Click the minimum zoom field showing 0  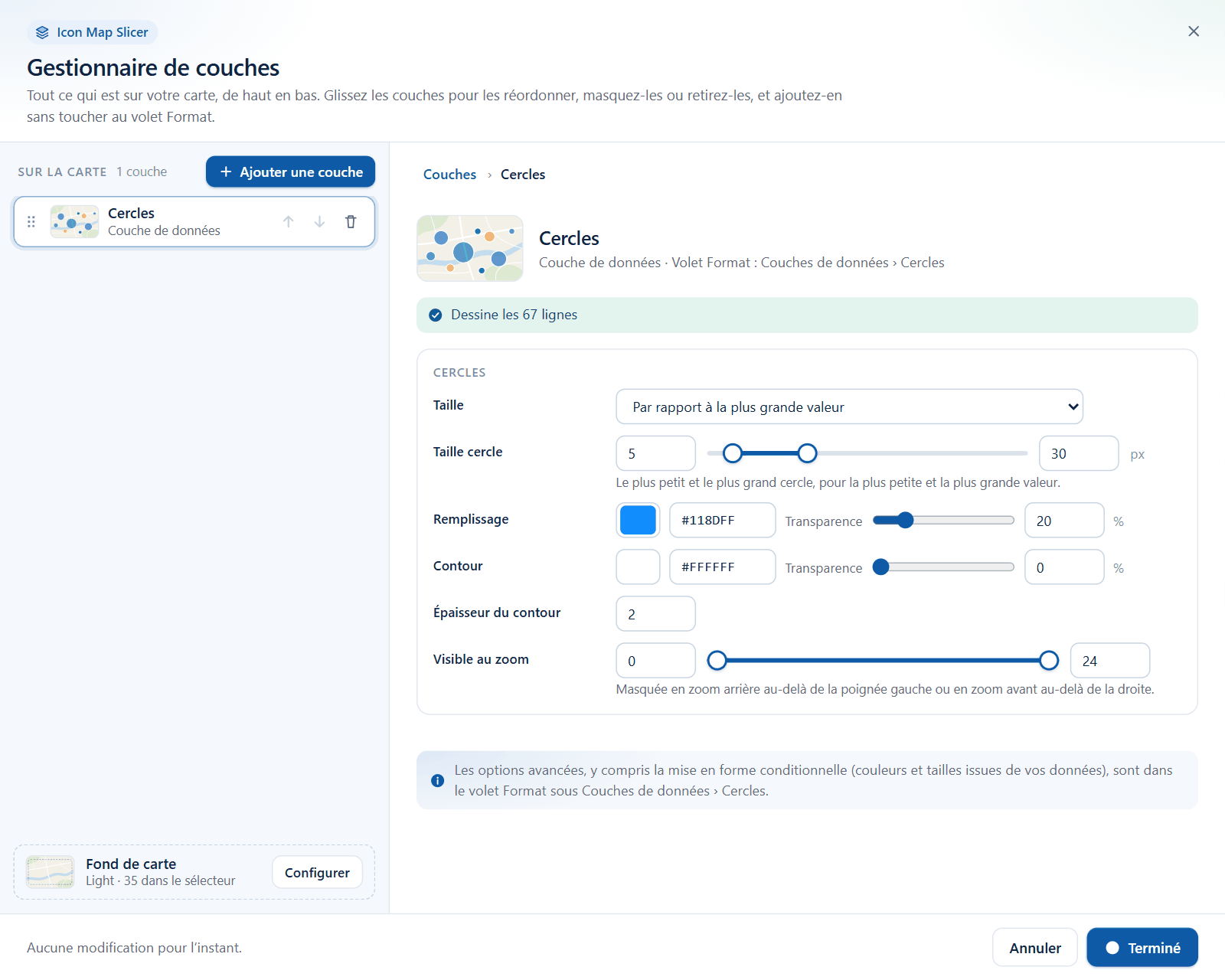[x=655, y=660]
